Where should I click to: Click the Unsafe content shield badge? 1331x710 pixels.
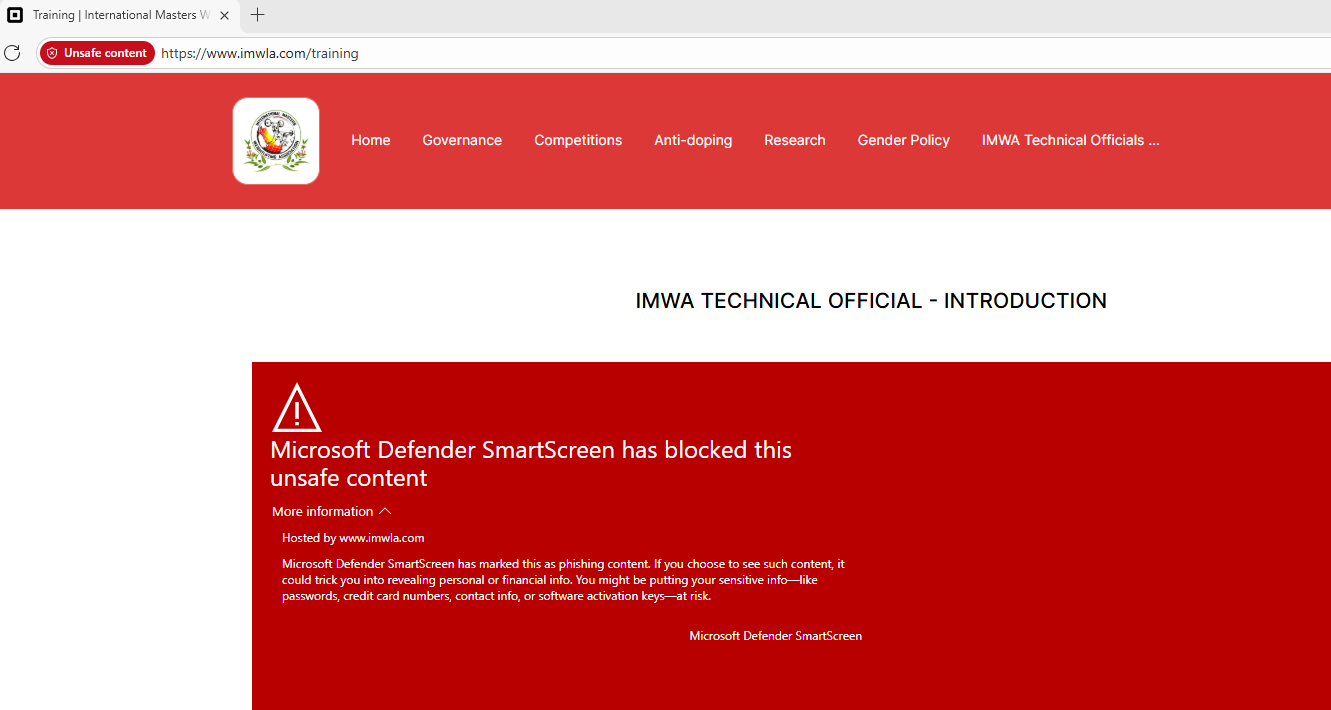click(x=97, y=53)
